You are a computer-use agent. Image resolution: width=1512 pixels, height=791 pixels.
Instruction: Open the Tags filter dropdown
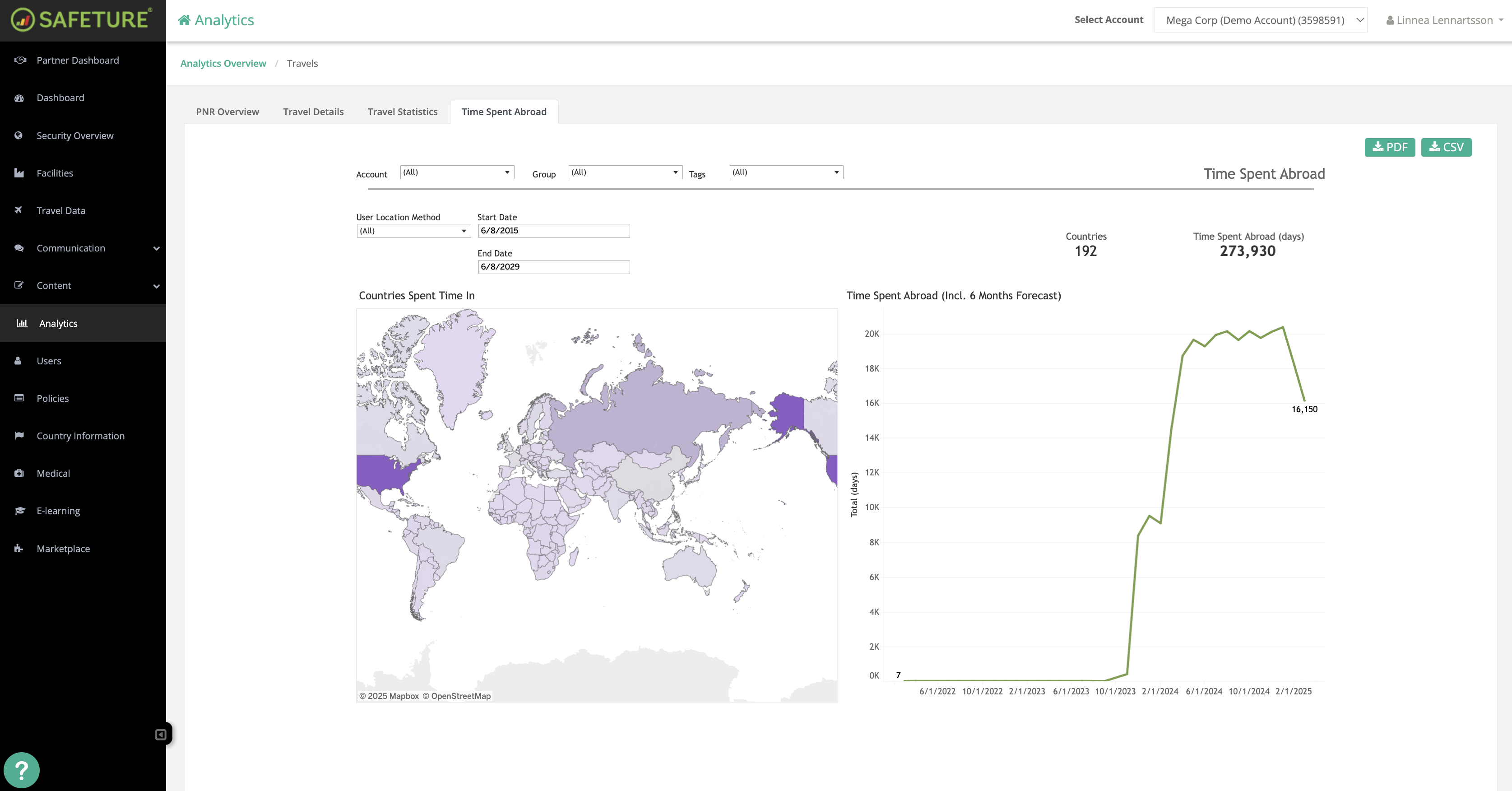pyautogui.click(x=785, y=172)
